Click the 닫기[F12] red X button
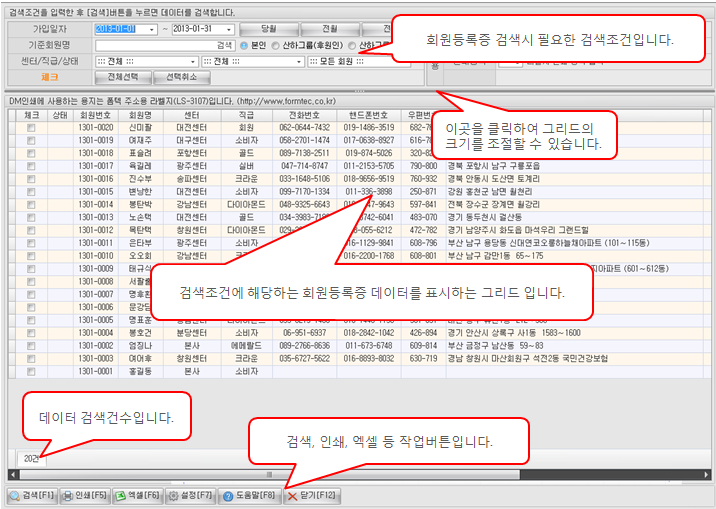This screenshot has width=716, height=509. coord(312,495)
